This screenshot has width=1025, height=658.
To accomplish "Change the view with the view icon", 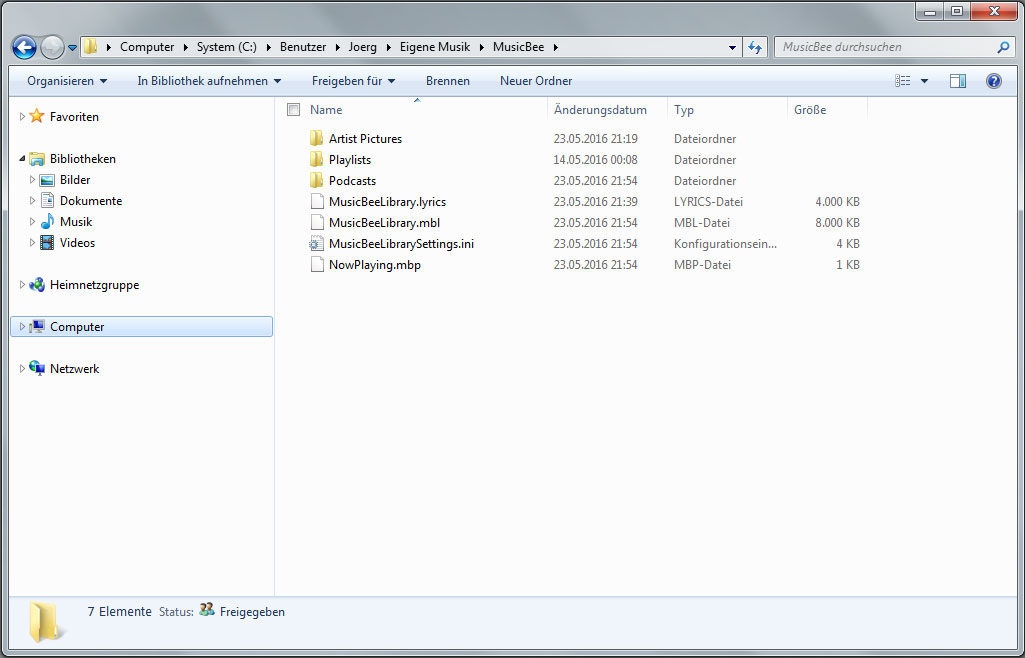I will pyautogui.click(x=903, y=81).
